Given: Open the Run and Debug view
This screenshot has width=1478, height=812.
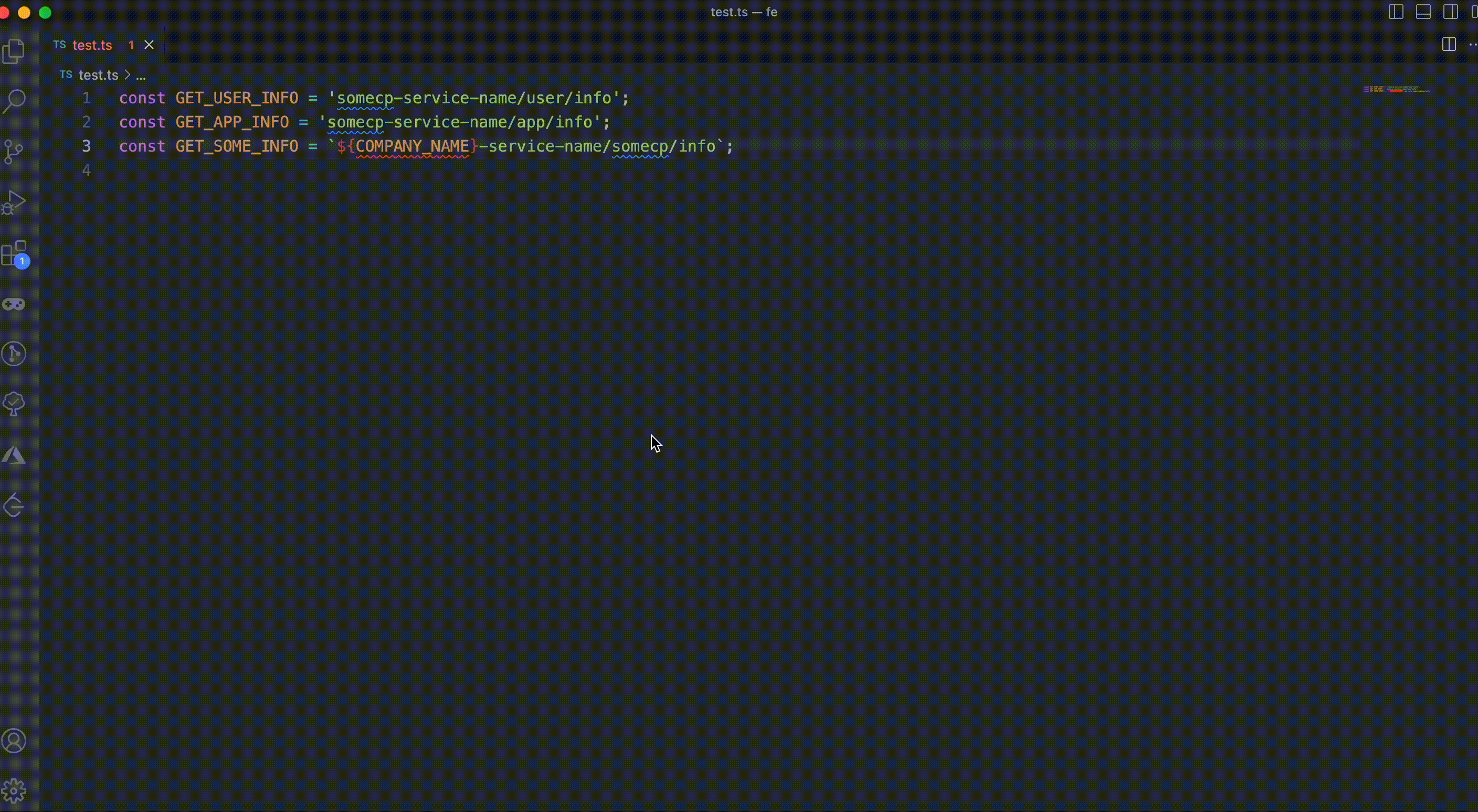Looking at the screenshot, I should (14, 202).
